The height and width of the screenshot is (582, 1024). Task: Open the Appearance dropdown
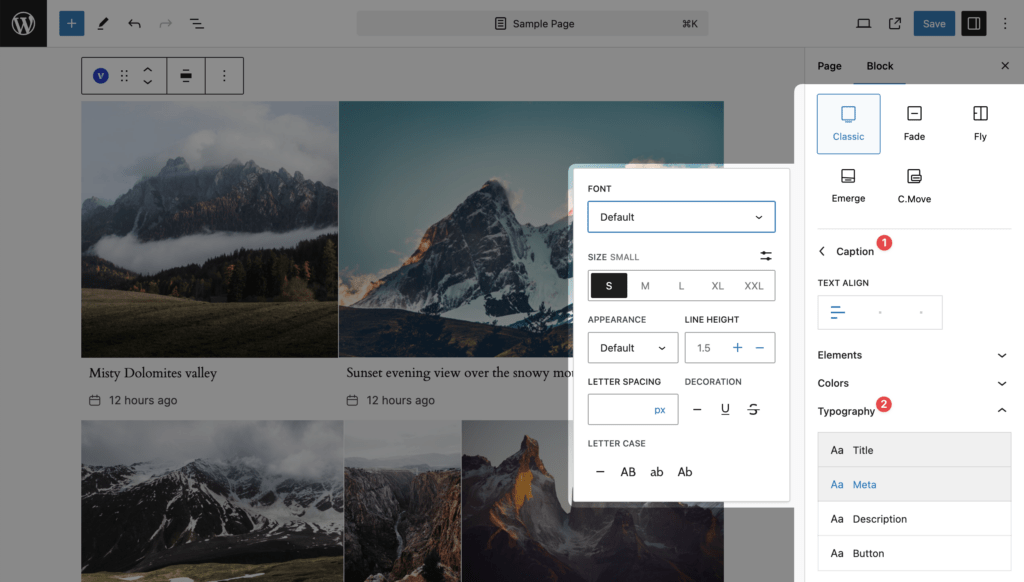[x=633, y=348]
